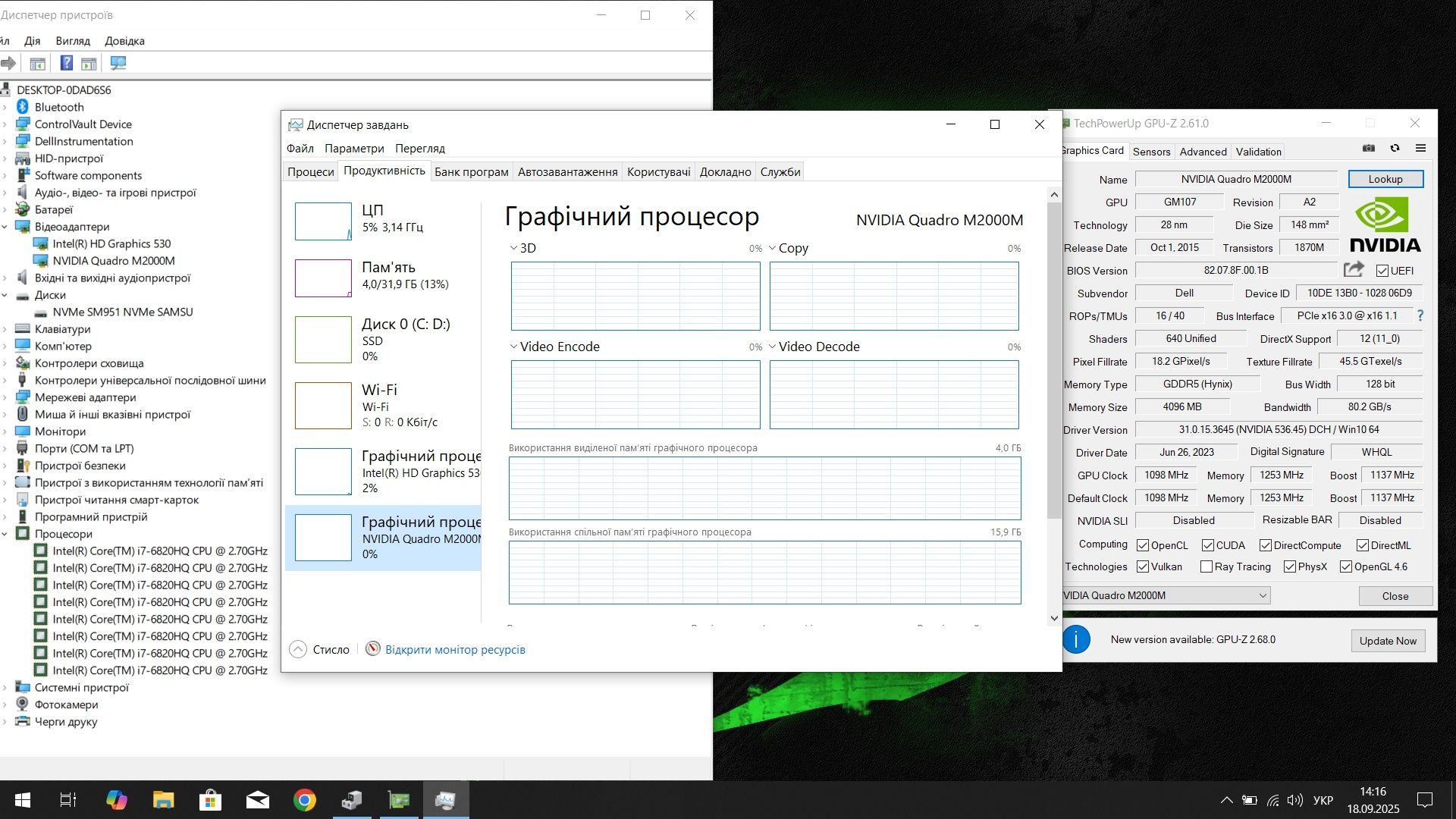
Task: Click the Device Manager forward arrow icon
Action: [8, 63]
